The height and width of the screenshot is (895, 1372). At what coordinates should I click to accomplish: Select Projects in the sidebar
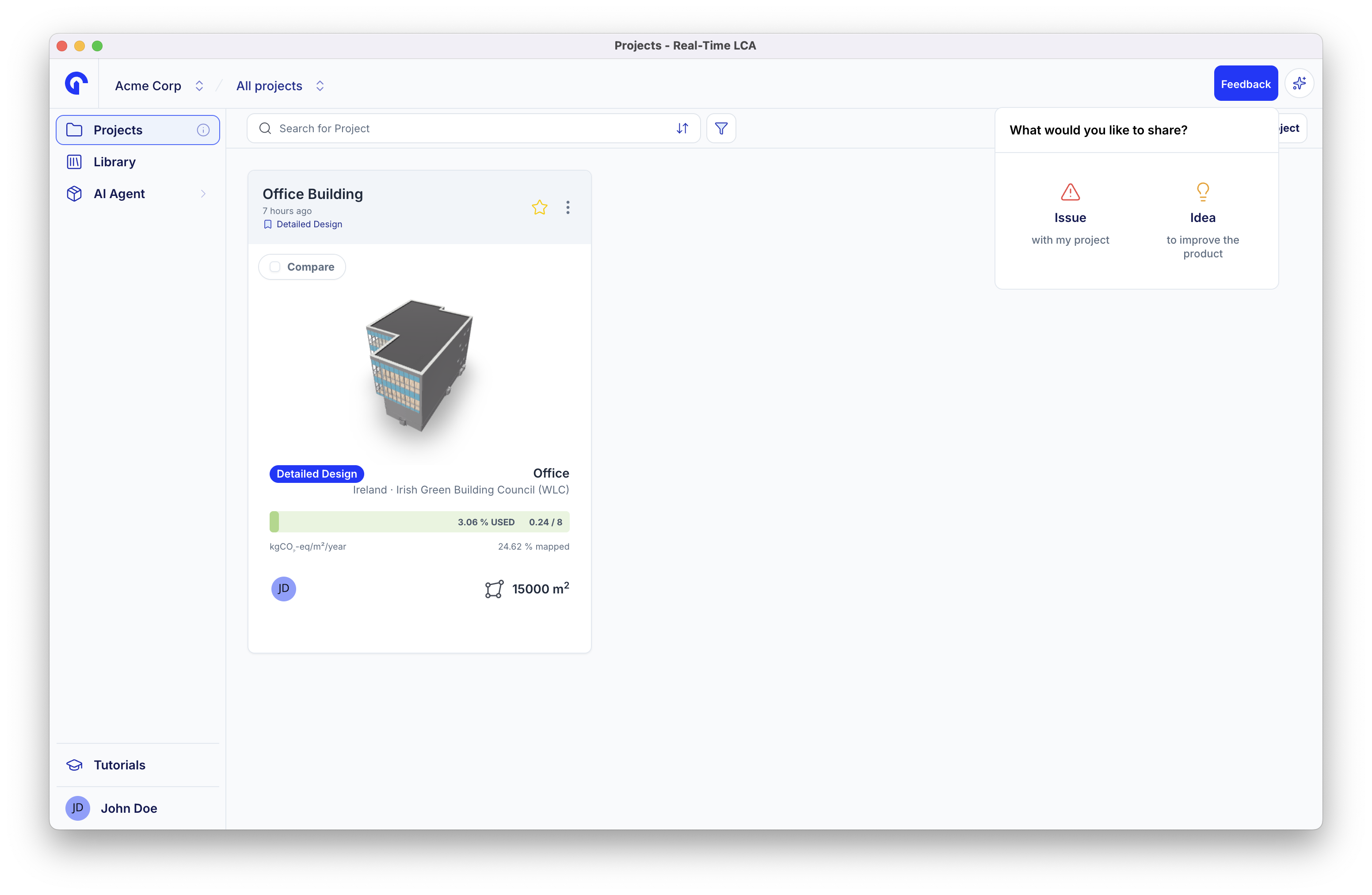[138, 130]
